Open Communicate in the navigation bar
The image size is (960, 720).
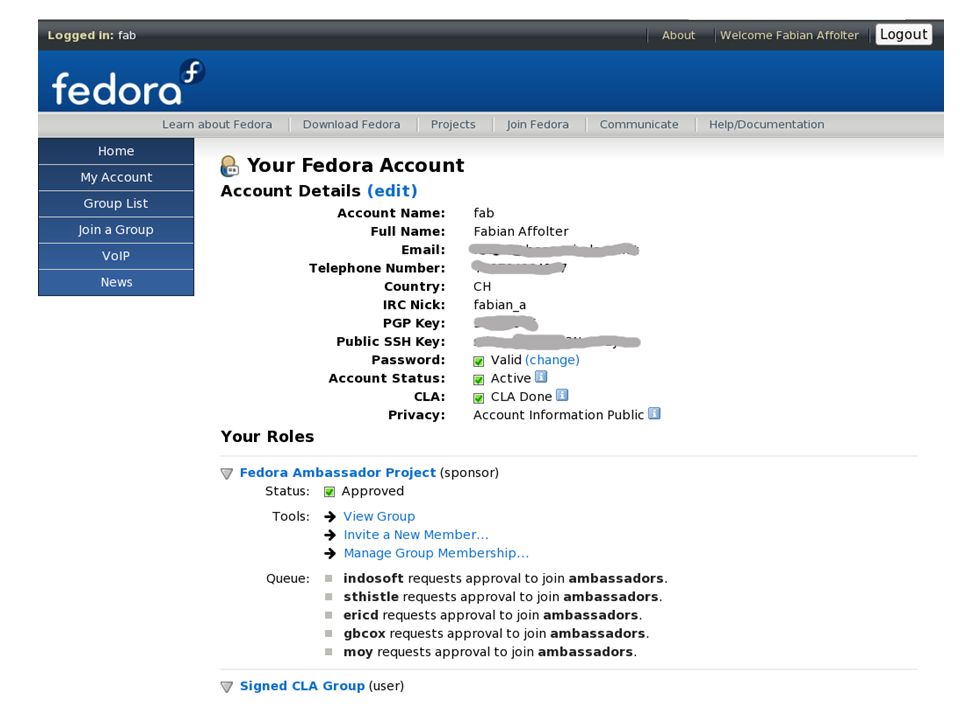click(x=639, y=124)
